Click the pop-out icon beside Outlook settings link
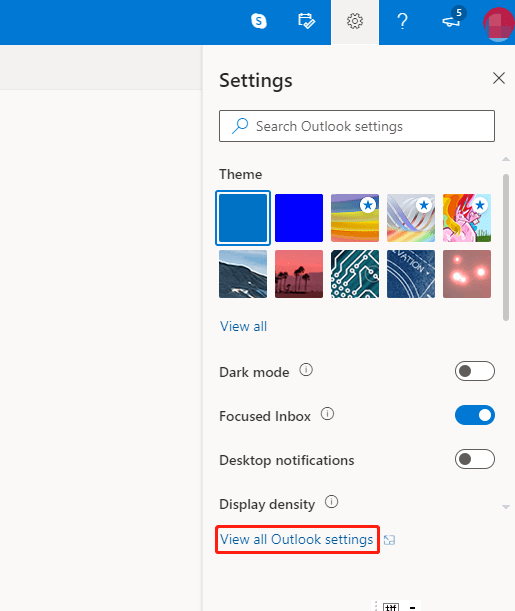The image size is (515, 611). tap(389, 540)
